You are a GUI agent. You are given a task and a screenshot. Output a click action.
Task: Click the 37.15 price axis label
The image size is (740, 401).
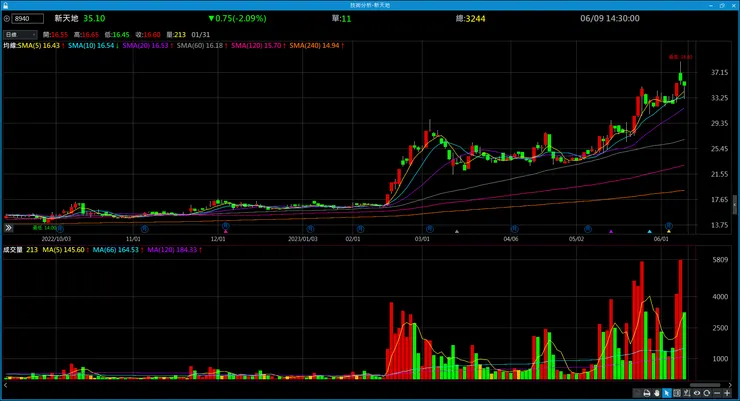point(719,73)
